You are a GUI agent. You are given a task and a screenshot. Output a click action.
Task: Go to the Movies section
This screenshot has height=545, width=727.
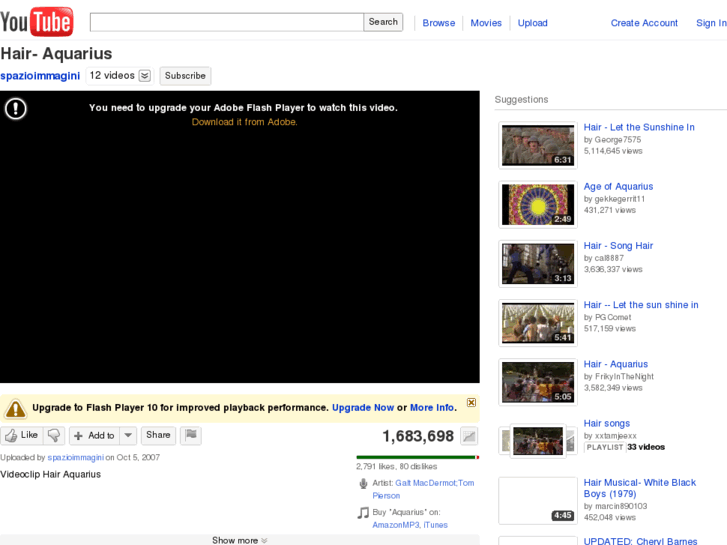pyautogui.click(x=486, y=23)
